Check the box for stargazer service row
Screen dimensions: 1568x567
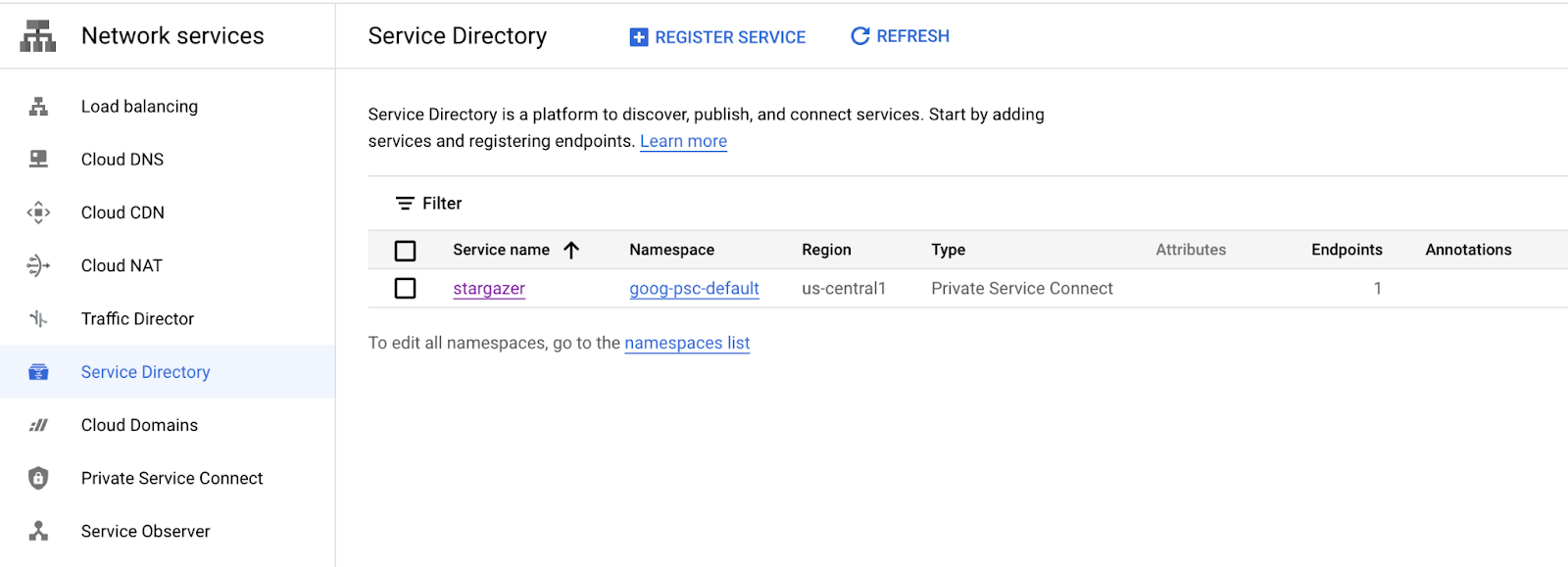(405, 289)
